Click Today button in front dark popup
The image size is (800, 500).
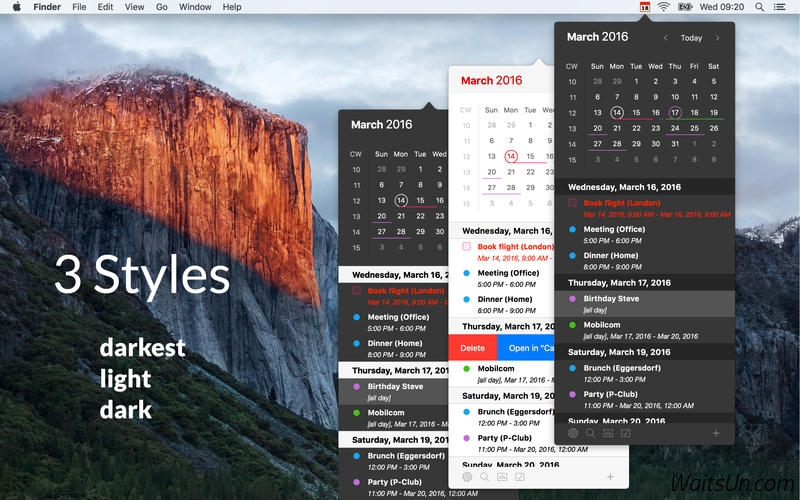coord(691,38)
